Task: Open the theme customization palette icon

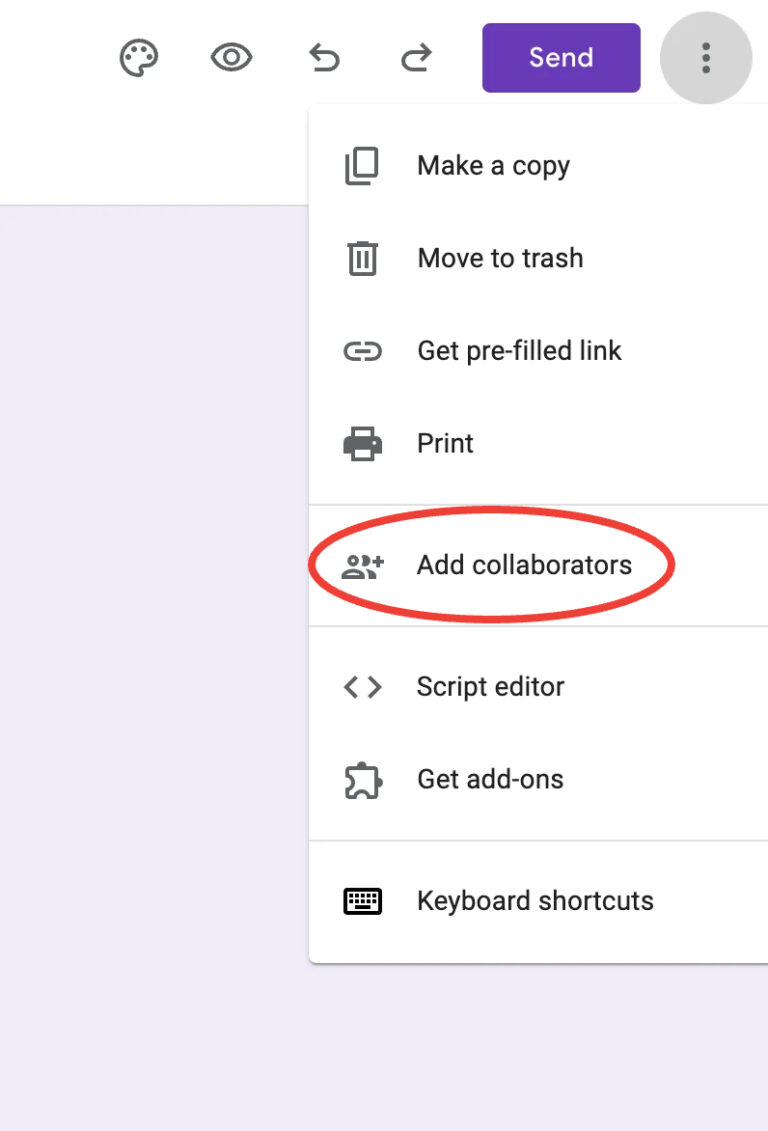Action: coord(138,57)
